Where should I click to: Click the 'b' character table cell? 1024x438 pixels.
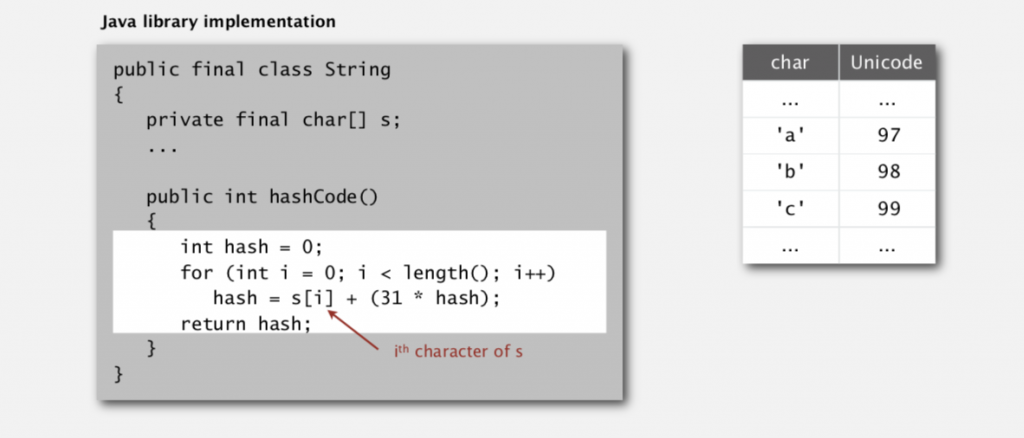[789, 172]
